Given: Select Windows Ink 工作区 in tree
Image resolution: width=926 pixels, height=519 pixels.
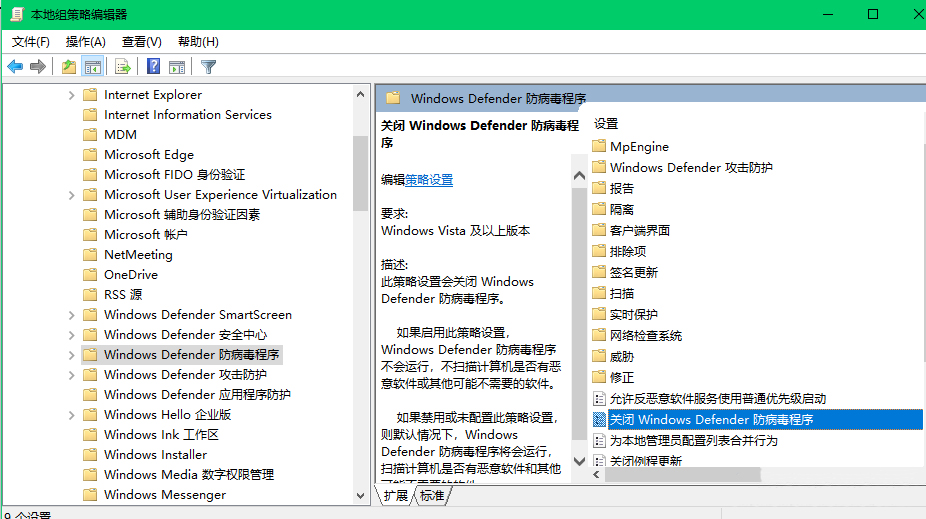Looking at the screenshot, I should [x=161, y=435].
